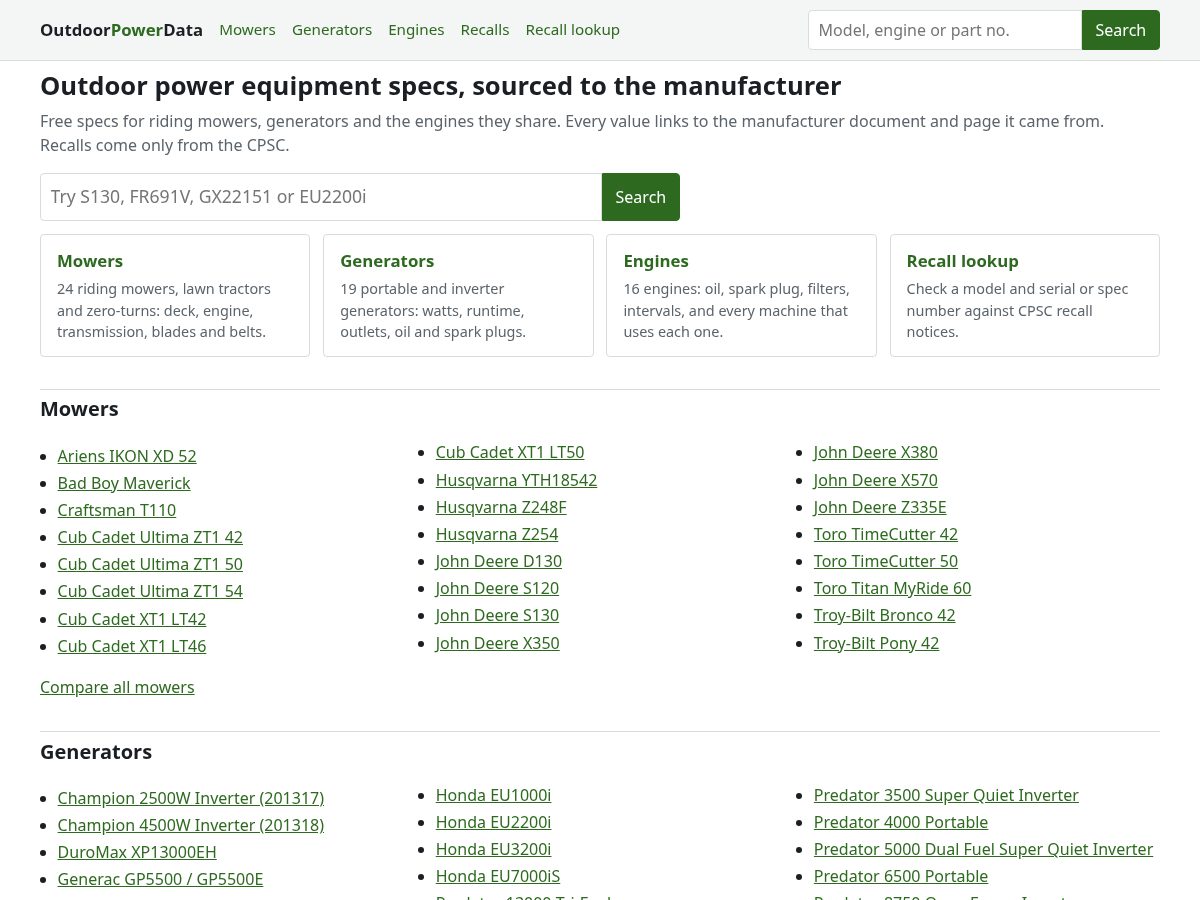Open Honda EU1000i generator

494,795
